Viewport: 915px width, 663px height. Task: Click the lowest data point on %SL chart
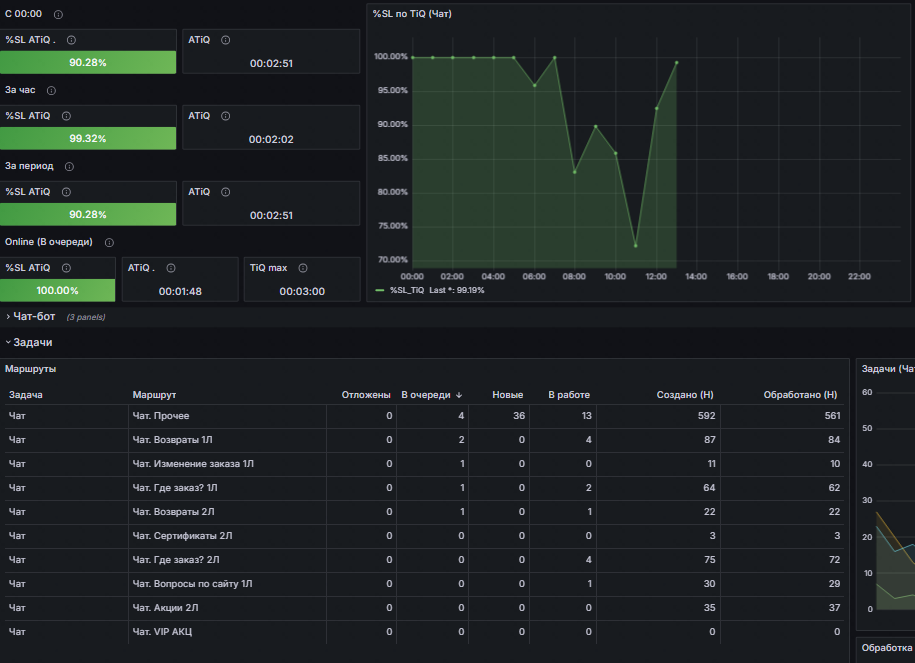pos(635,246)
